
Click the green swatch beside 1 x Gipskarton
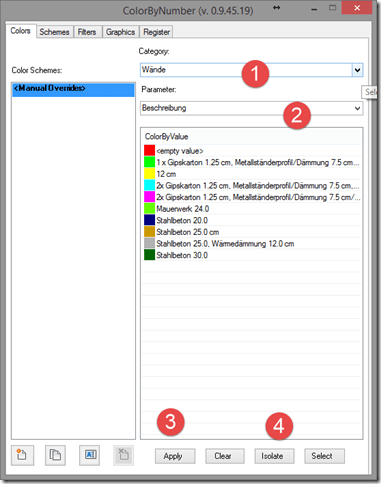click(149, 162)
